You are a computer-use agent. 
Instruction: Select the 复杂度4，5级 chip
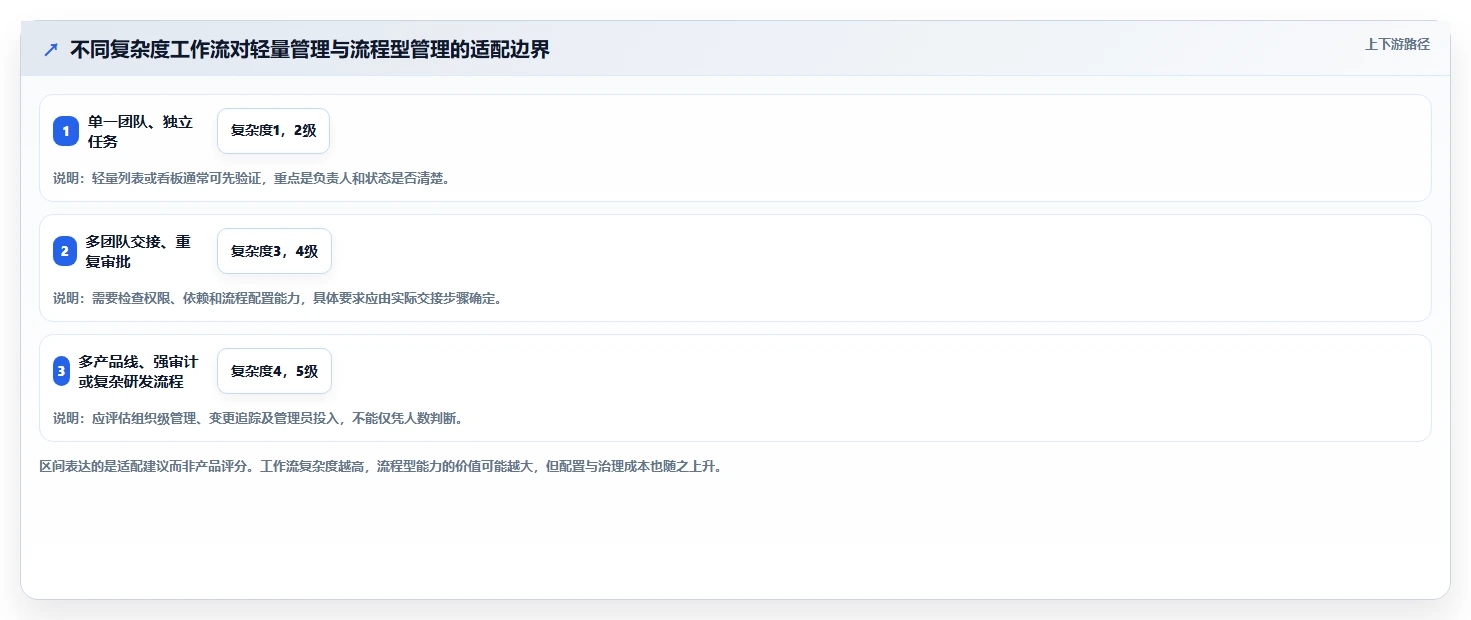tap(274, 371)
